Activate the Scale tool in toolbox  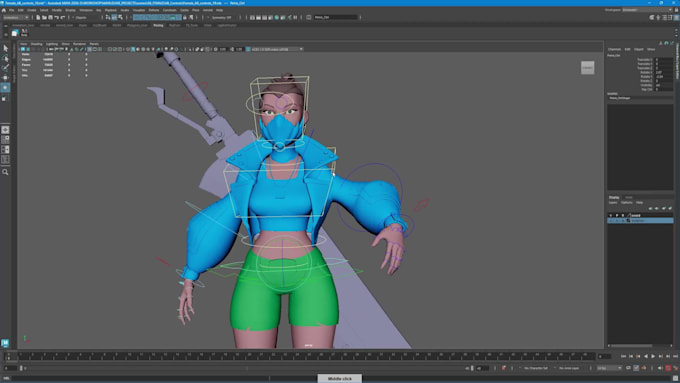point(5,98)
